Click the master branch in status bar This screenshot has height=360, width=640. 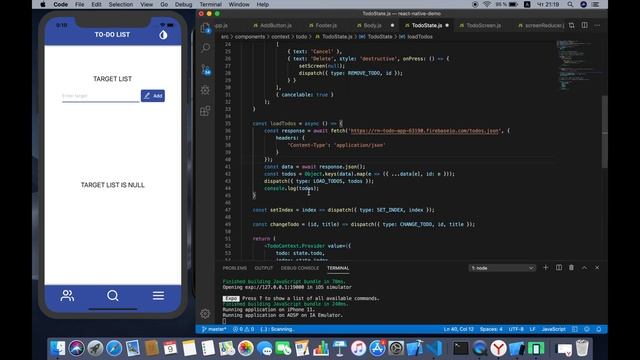214,329
